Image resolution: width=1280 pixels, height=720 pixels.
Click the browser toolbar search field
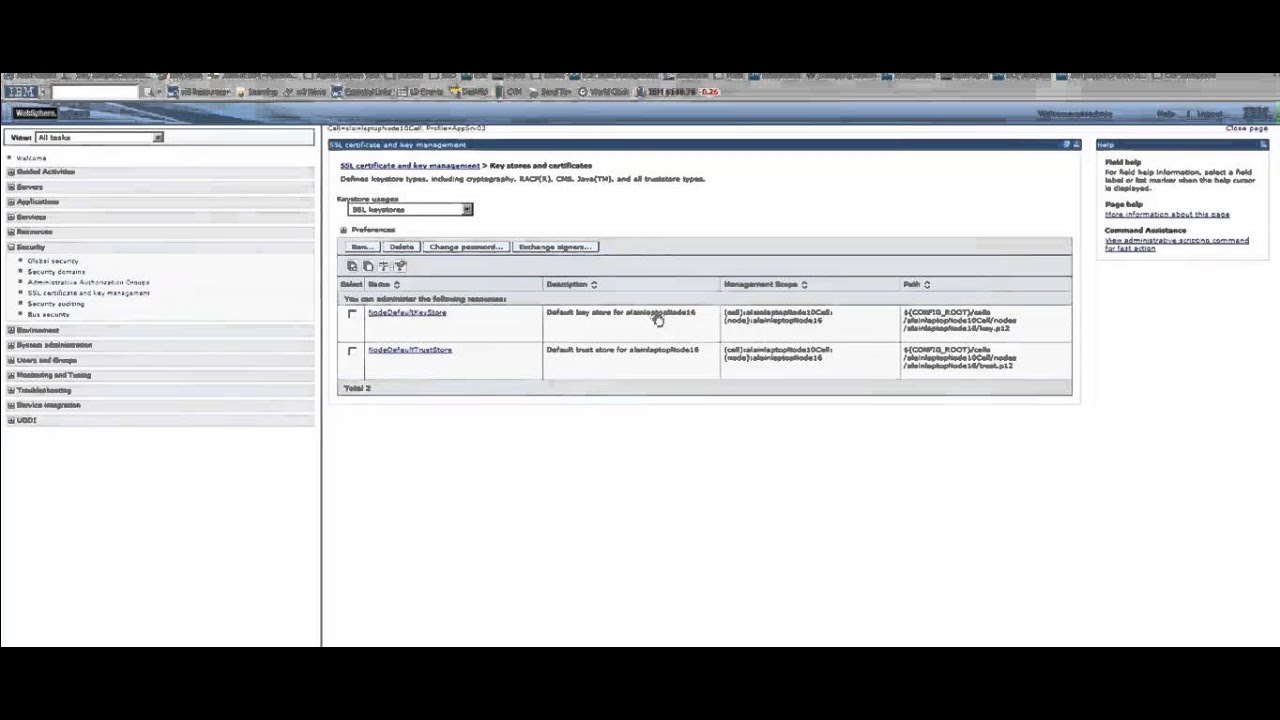[x=95, y=92]
